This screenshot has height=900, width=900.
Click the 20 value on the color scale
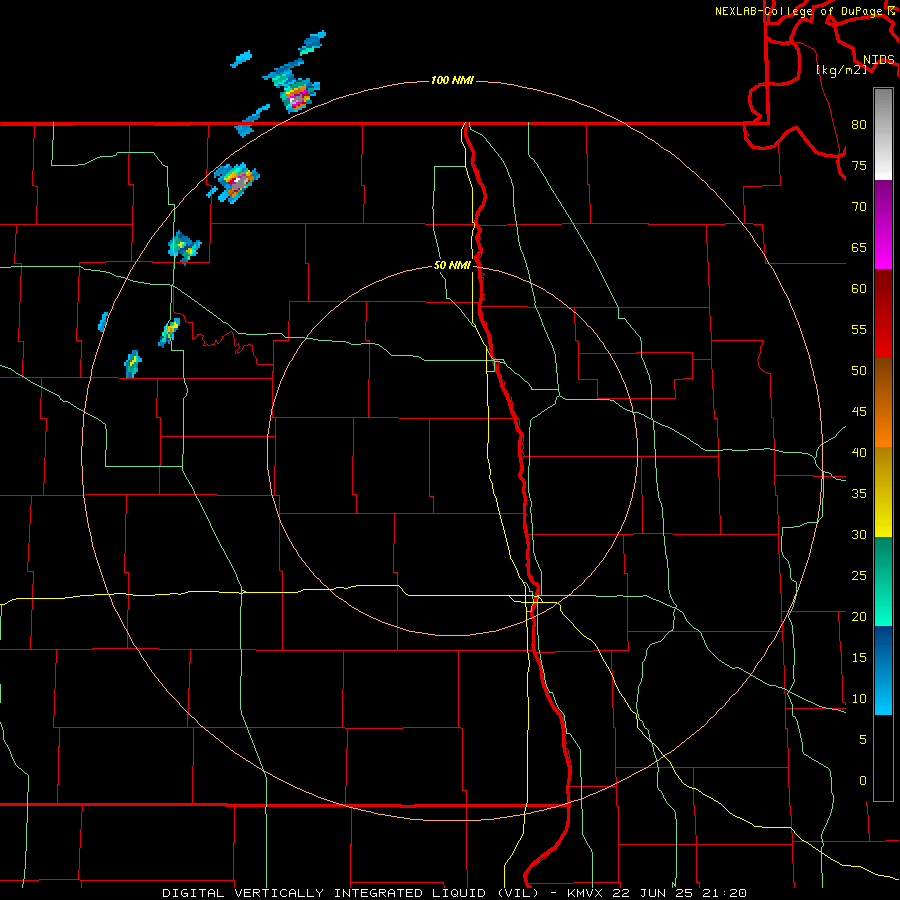pyautogui.click(x=859, y=616)
